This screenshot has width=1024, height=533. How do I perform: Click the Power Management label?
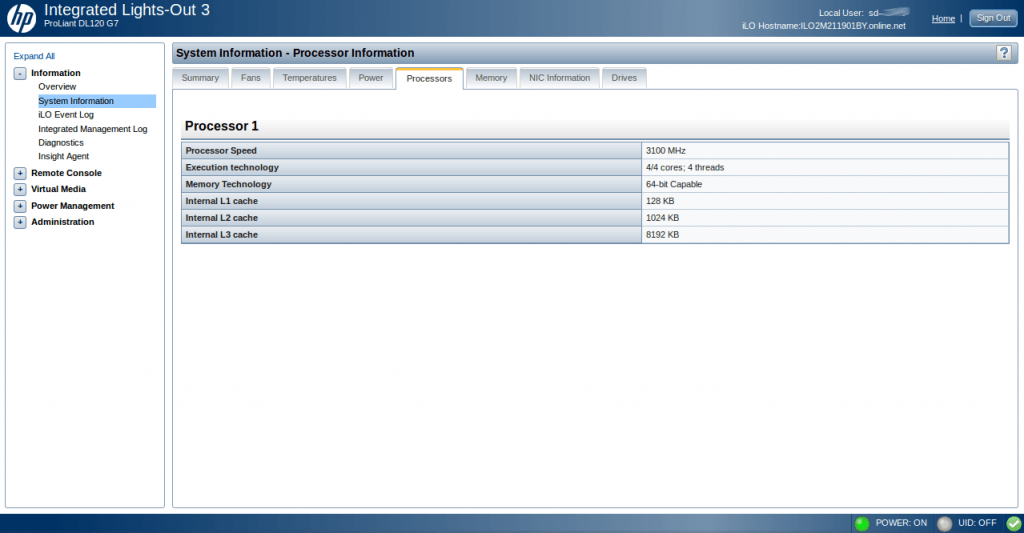coord(72,206)
